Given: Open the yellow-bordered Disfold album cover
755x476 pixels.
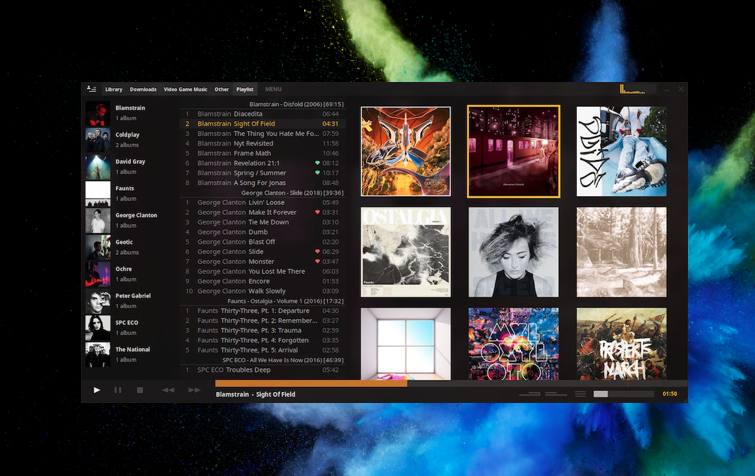Looking at the screenshot, I should [x=513, y=152].
